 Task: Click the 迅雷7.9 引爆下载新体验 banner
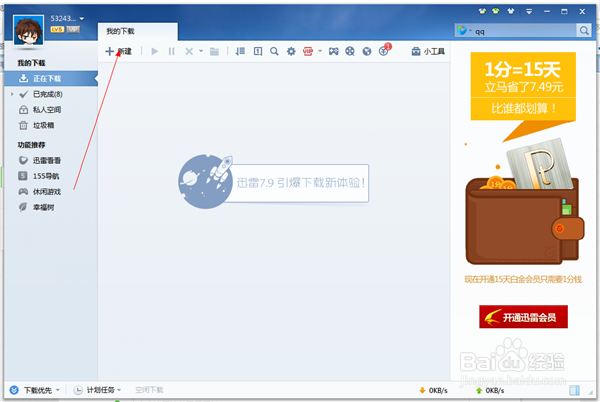(x=273, y=182)
